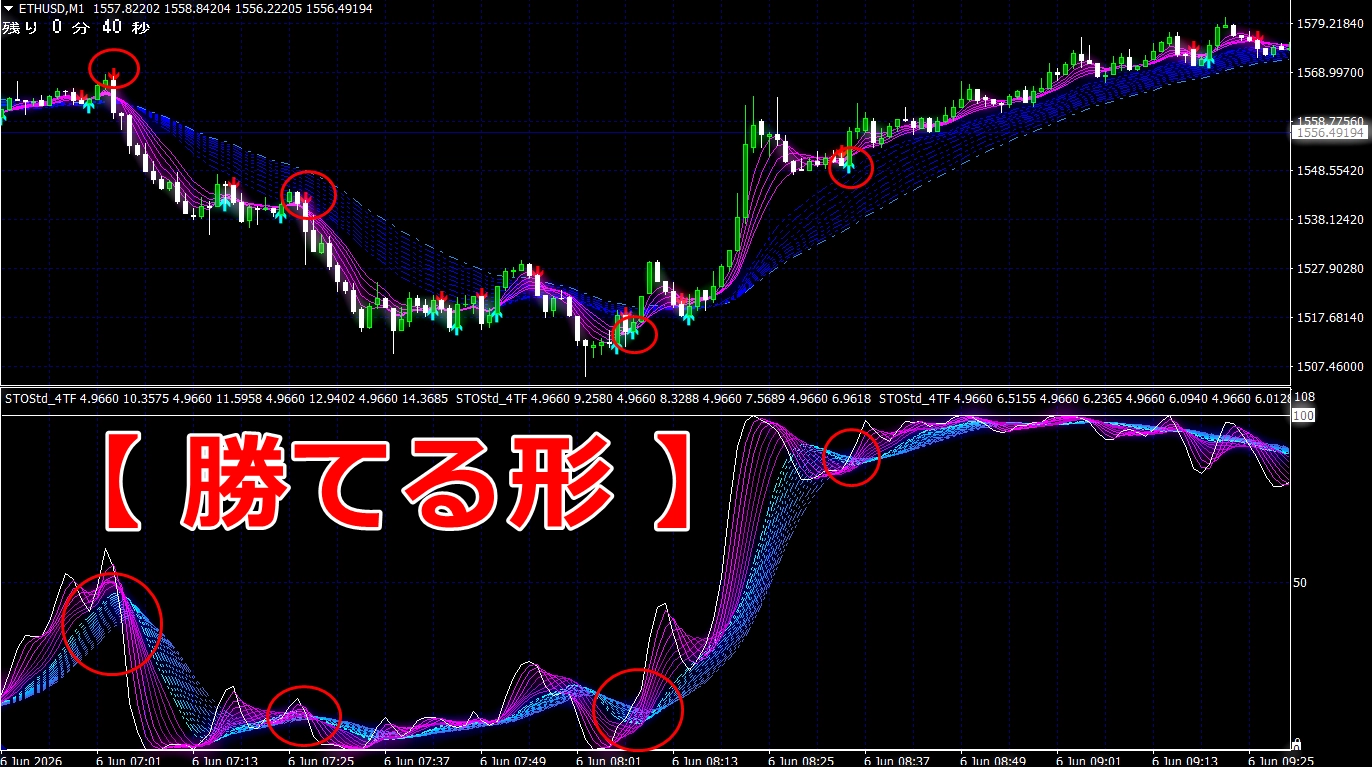Viewport: 1372px width, 767px height.
Task: Click the 6 Jun 07:13 time label
Action: point(226,760)
